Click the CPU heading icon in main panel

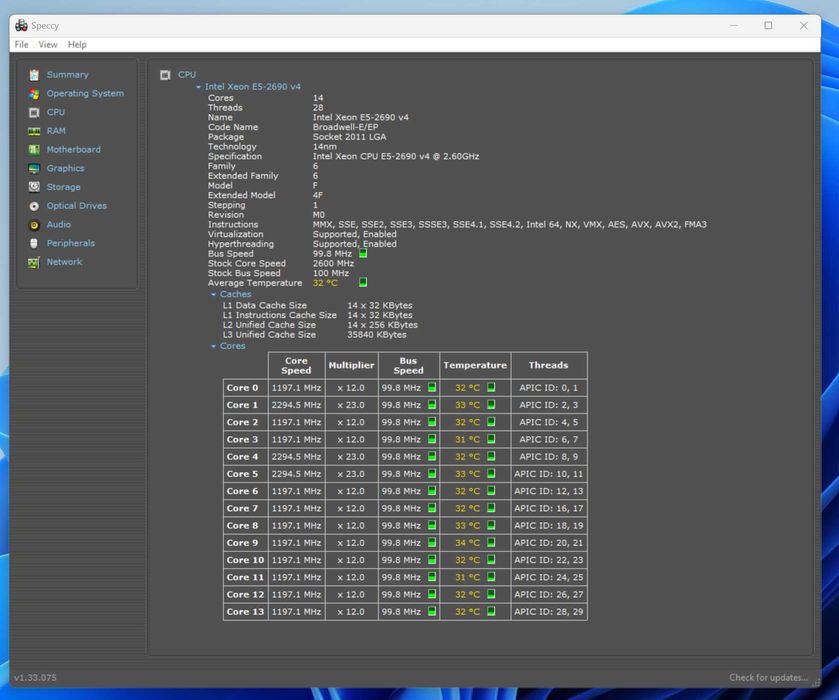point(165,75)
